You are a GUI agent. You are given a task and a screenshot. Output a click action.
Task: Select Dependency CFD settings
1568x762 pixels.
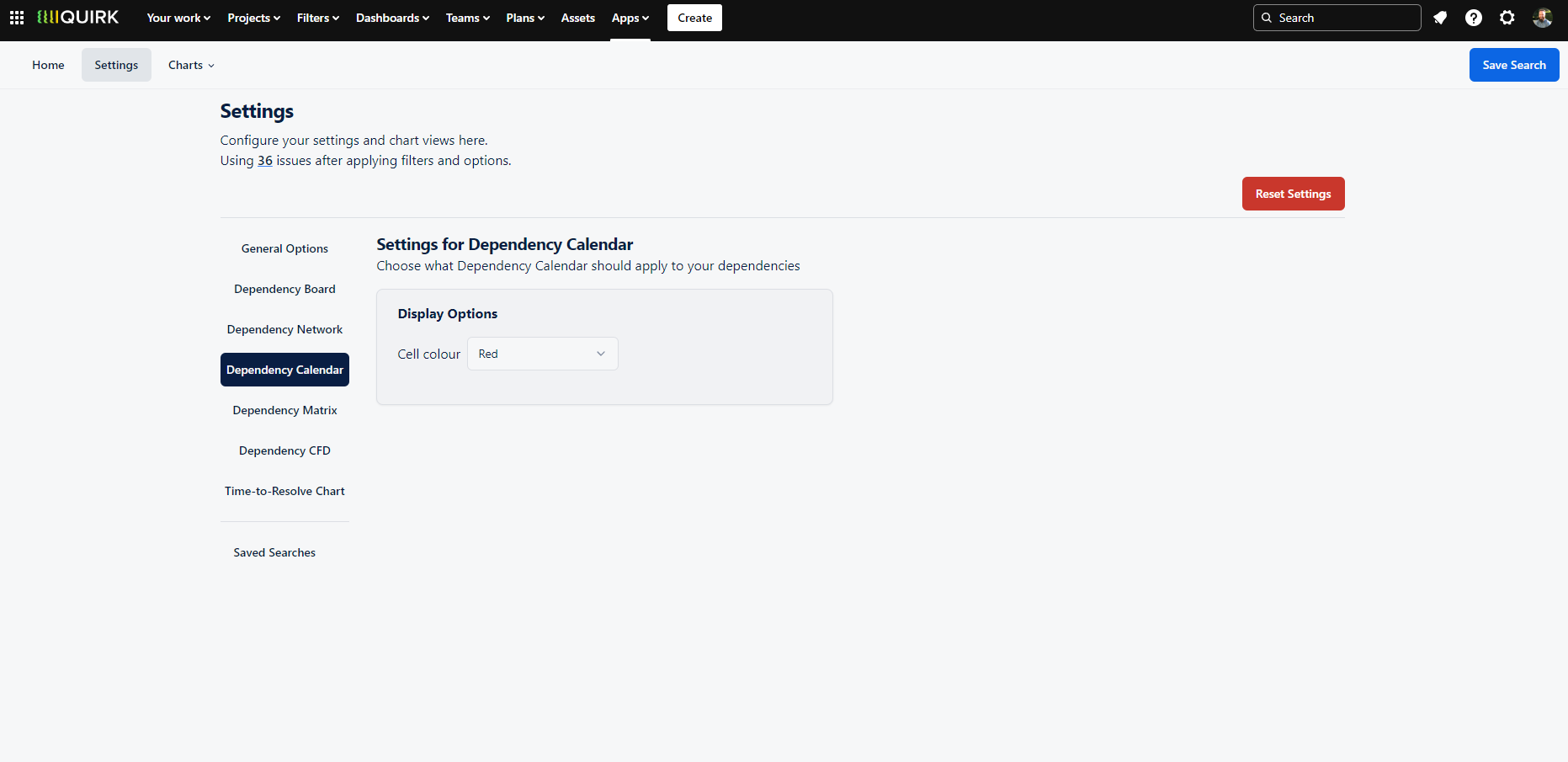tap(284, 450)
